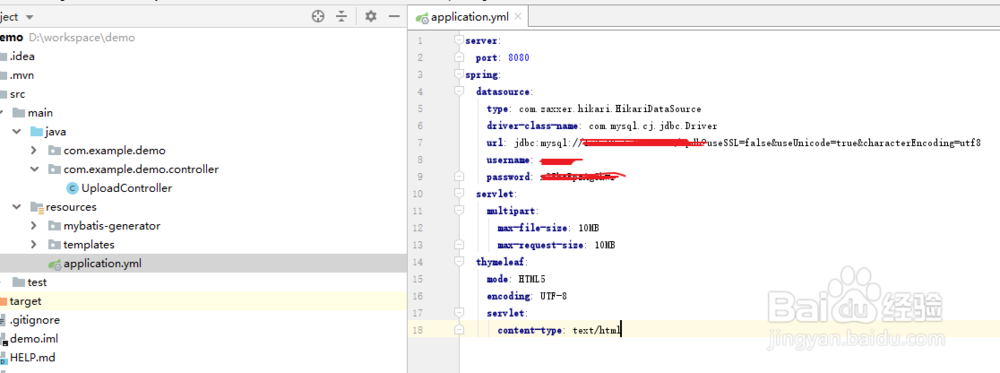This screenshot has width=1000, height=373.
Task: Click the username key on line 8
Action: (508, 160)
